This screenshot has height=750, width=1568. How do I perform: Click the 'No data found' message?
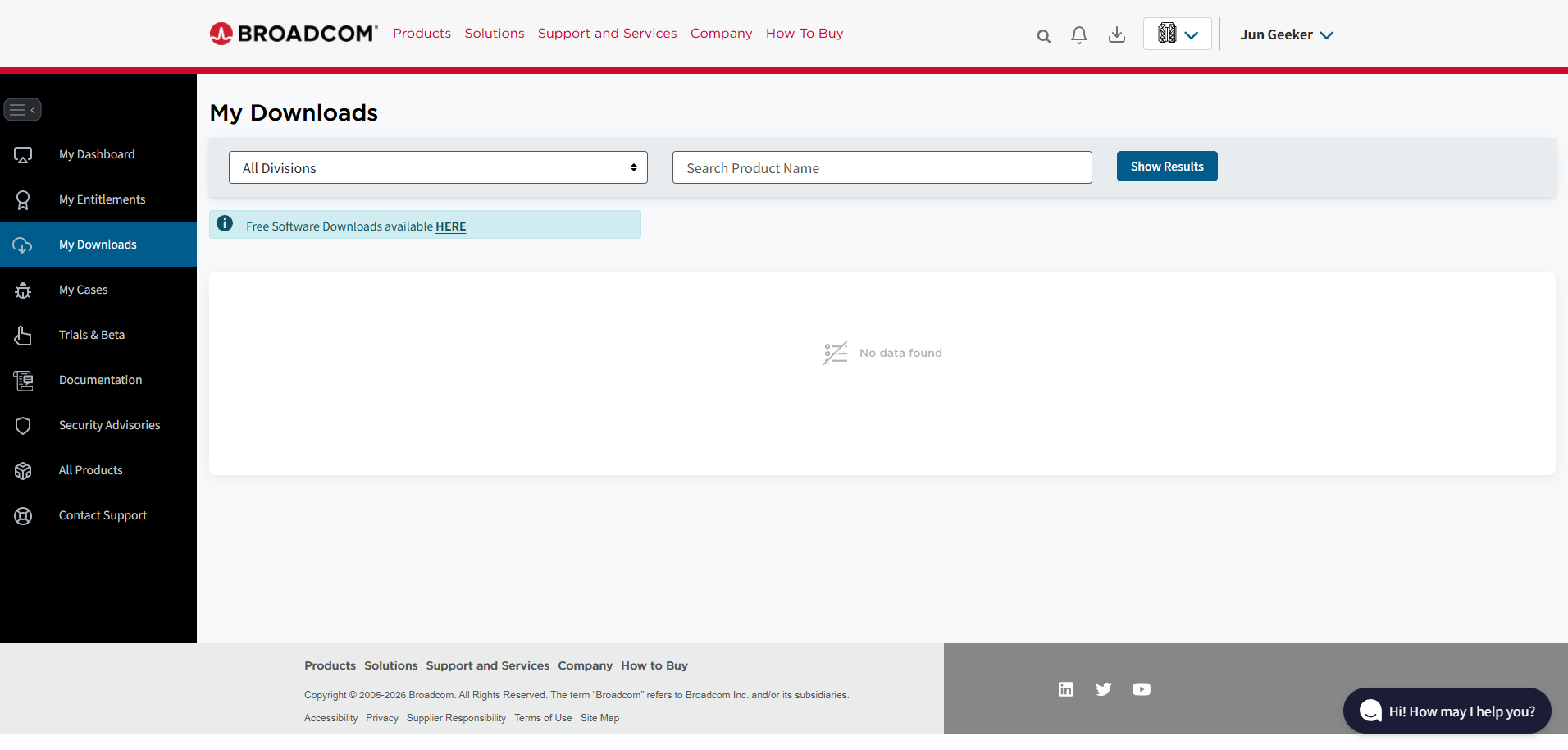coord(900,353)
